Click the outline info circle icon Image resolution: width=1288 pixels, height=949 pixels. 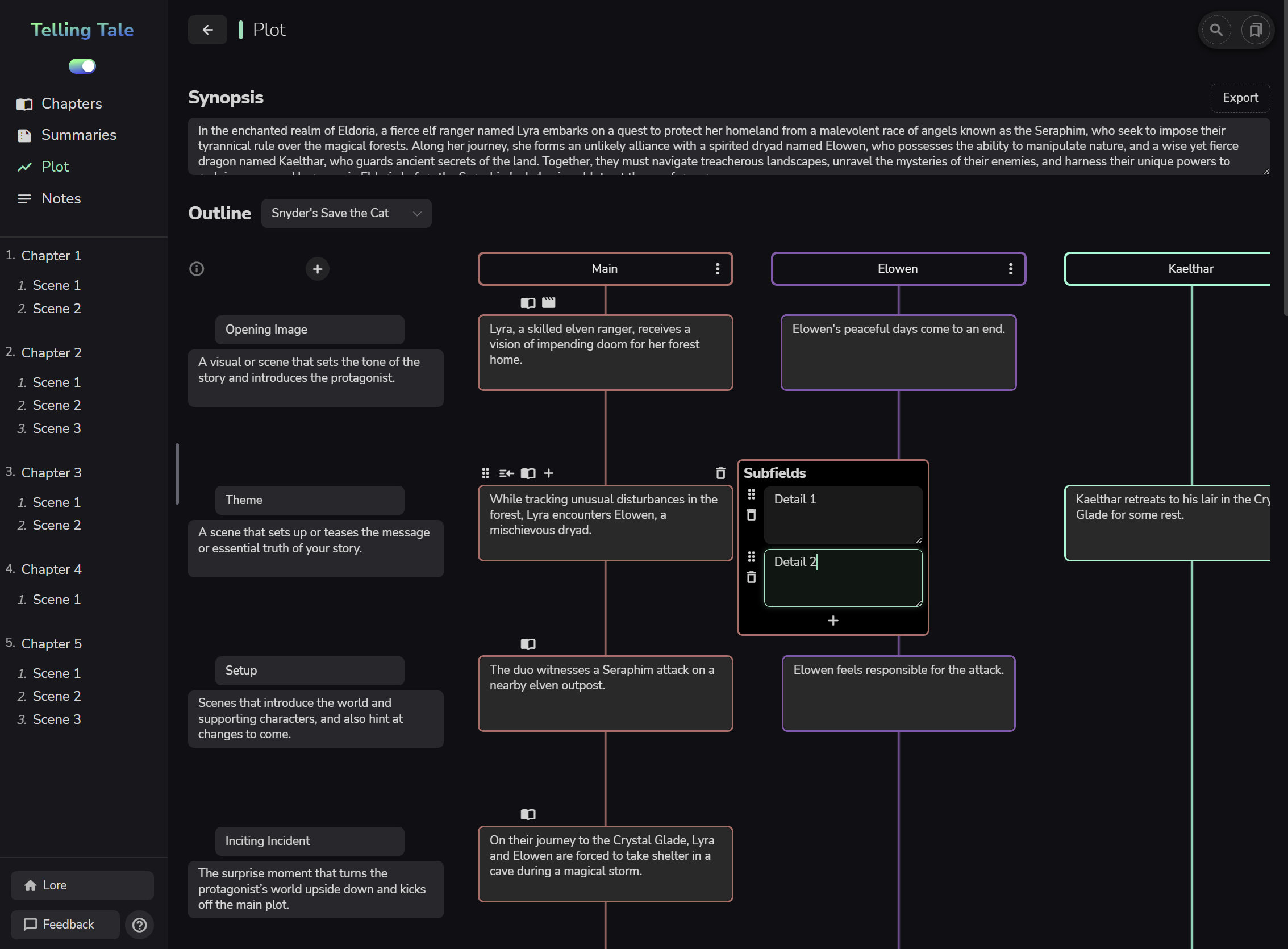tap(197, 269)
